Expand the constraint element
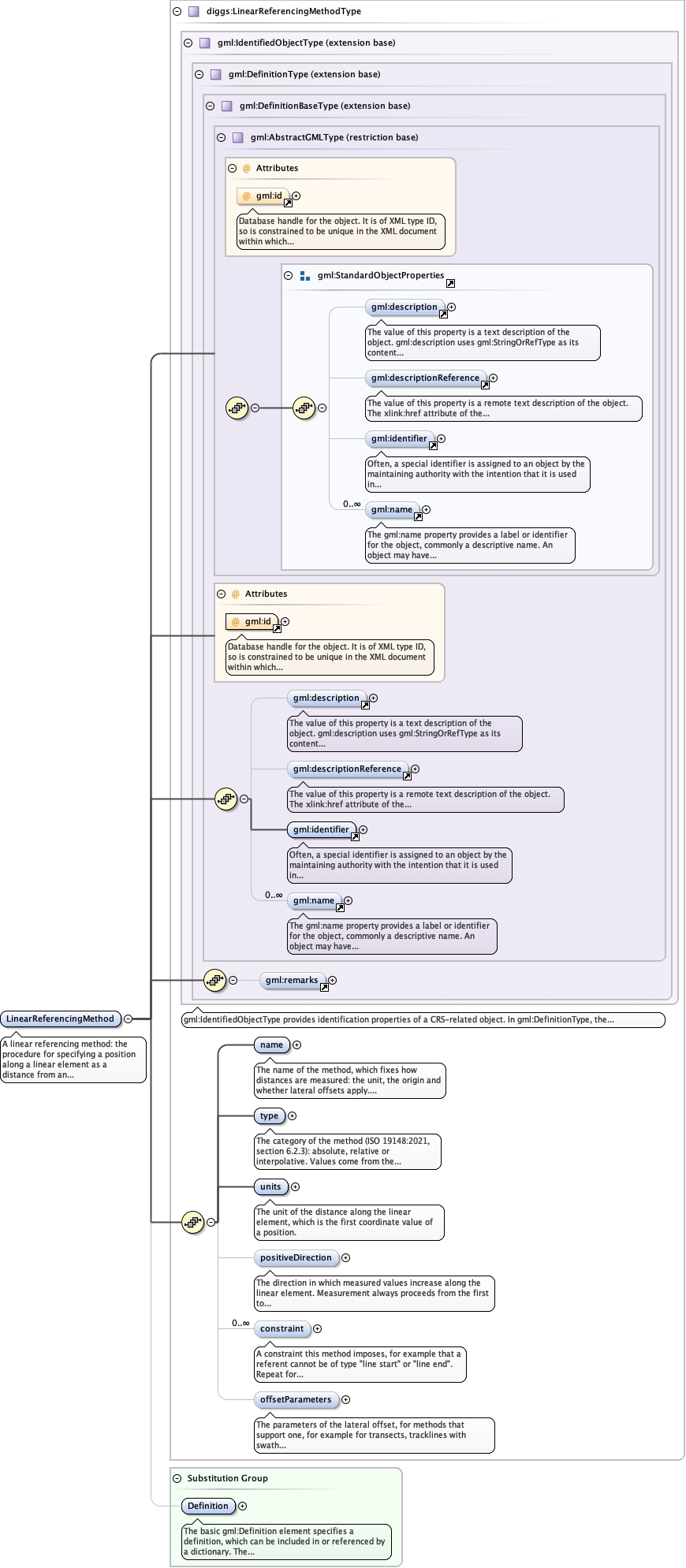 (318, 1329)
